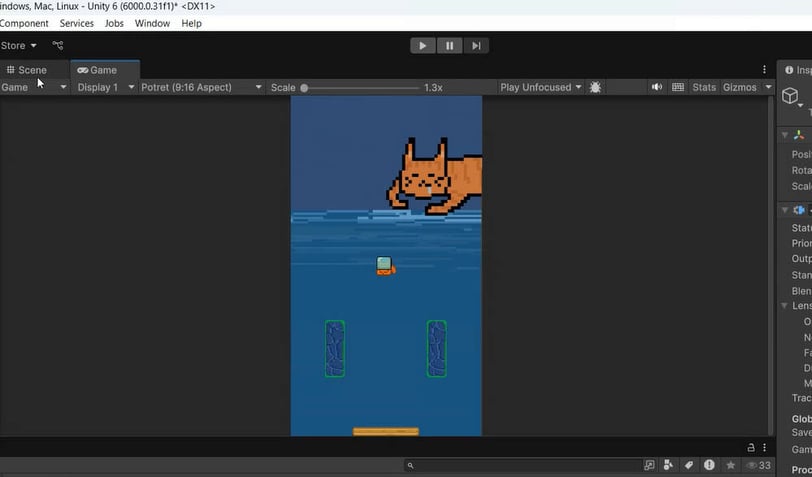This screenshot has height=477, width=812.
Task: Open the Play Unfocused dropdown
Action: [x=541, y=87]
